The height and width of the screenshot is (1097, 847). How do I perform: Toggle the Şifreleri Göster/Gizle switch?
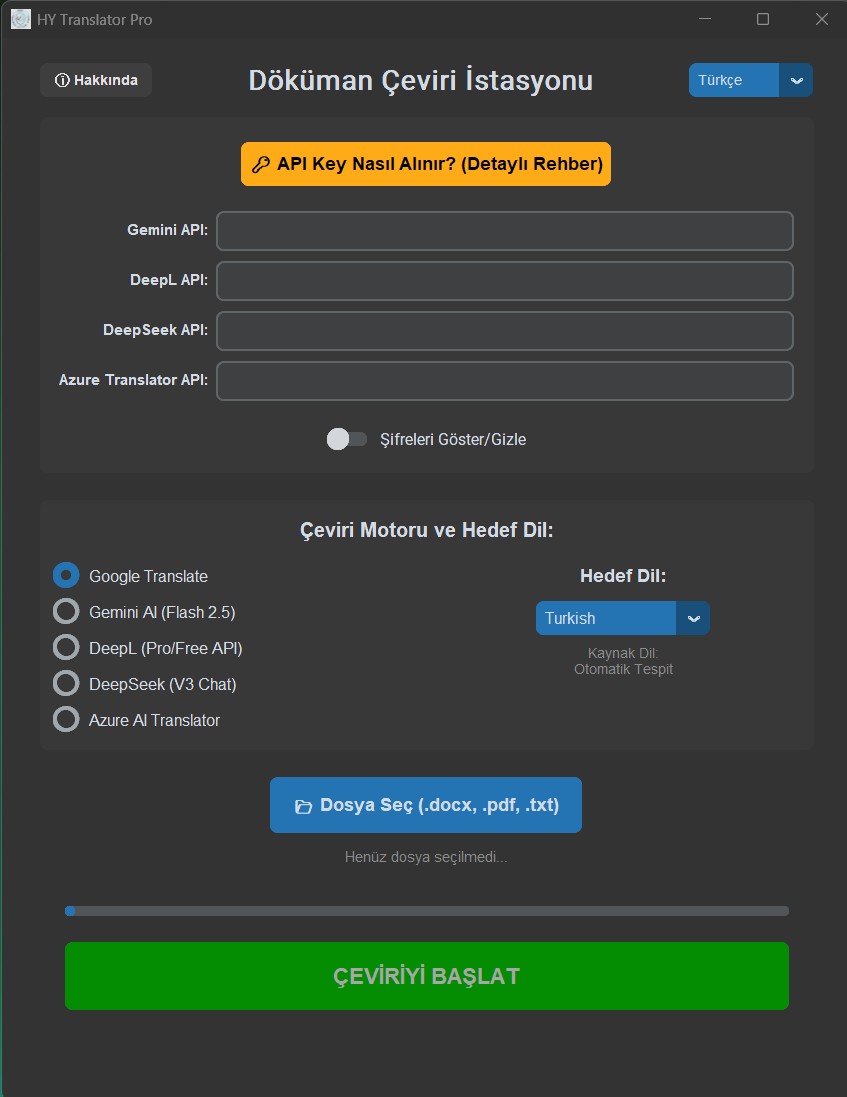click(x=347, y=439)
